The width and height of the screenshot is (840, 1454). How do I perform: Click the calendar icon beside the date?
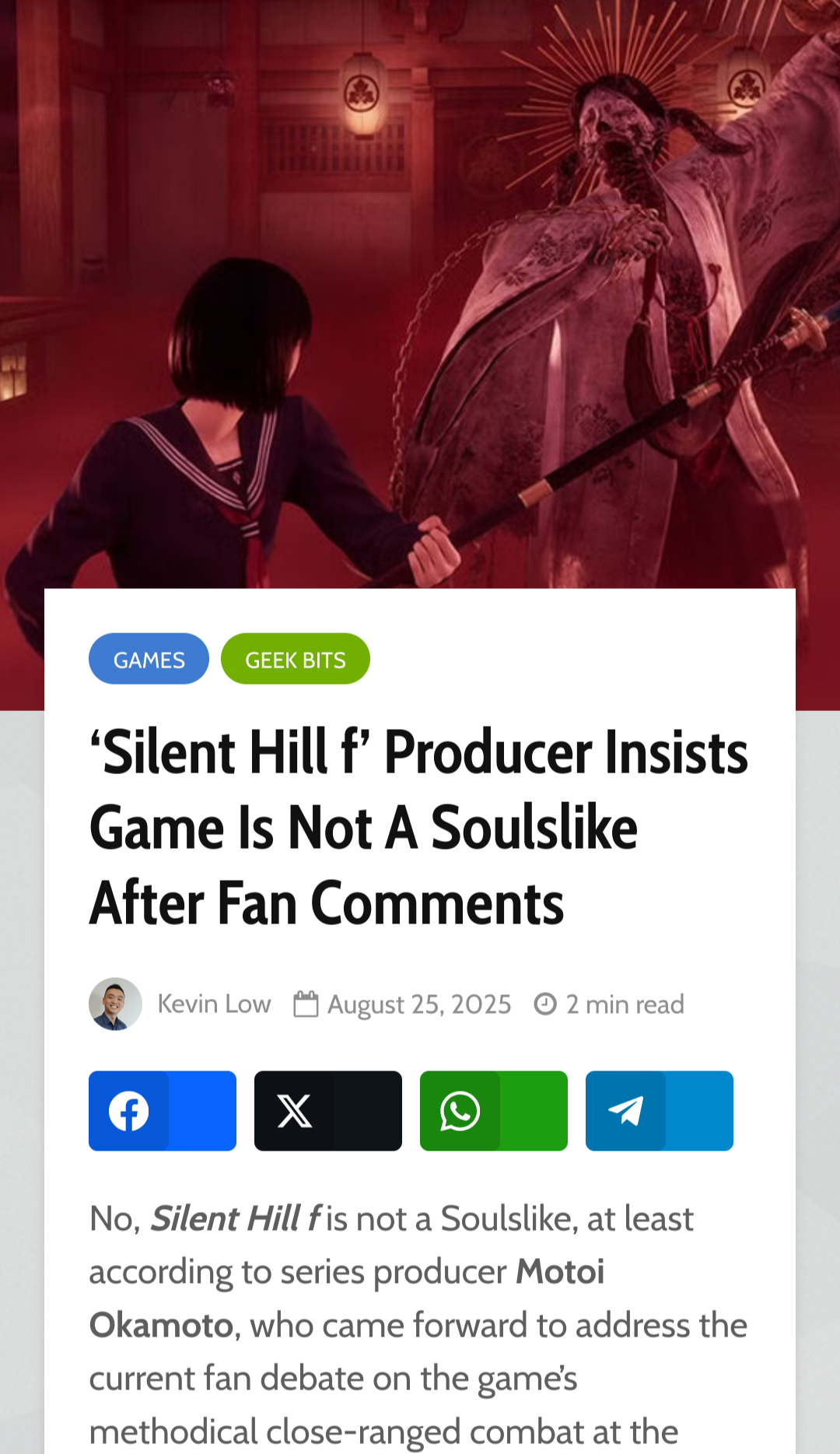[x=306, y=1004]
